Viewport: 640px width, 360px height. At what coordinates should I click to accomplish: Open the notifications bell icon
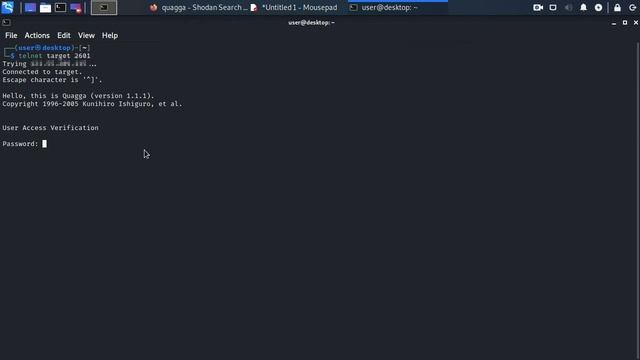pyautogui.click(x=583, y=7)
